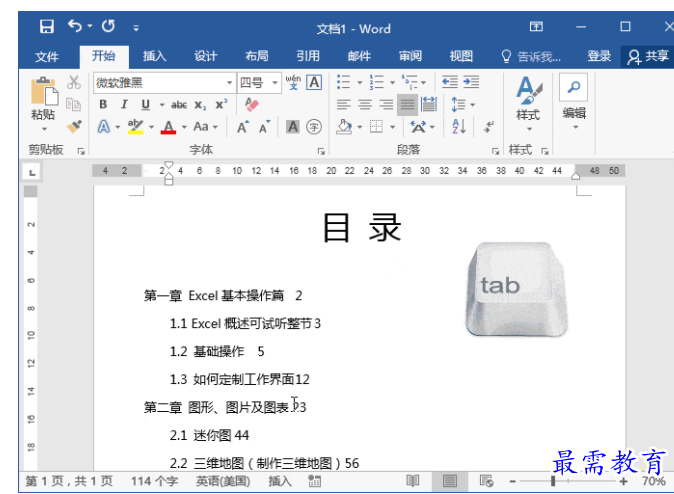
Task: Click the multilevel list icon
Action: [409, 82]
